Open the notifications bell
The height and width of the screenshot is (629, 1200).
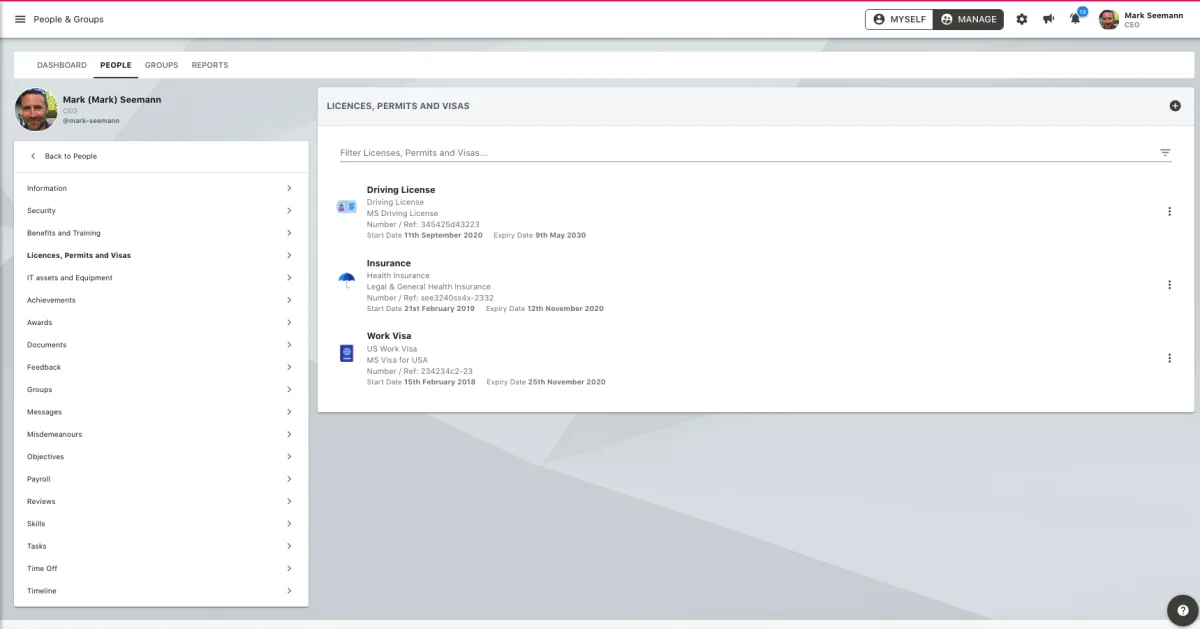[1075, 19]
